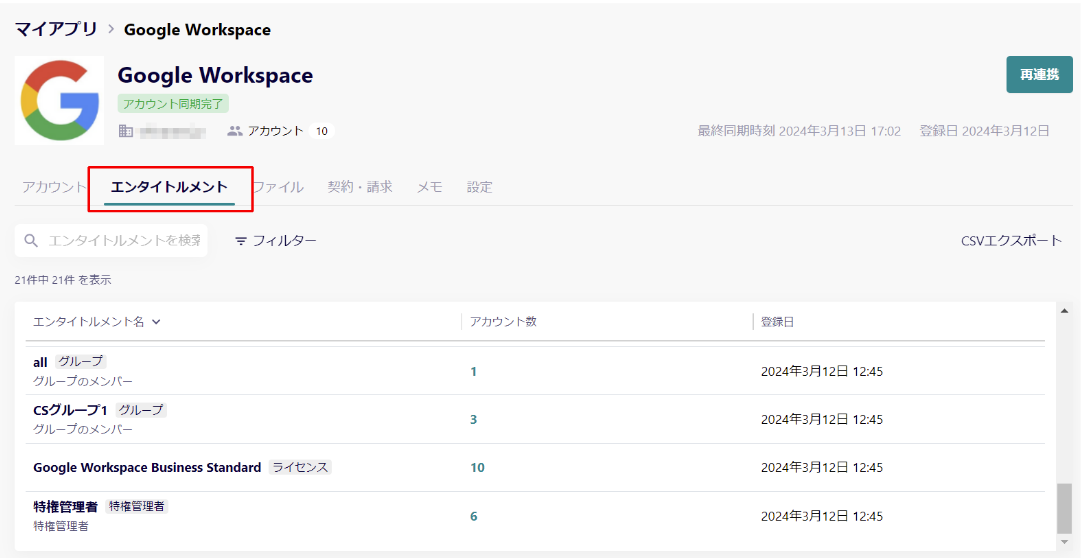The width and height of the screenshot is (1087, 558).
Task: Click the Google Workspace logo thumbnail
Action: pos(59,101)
